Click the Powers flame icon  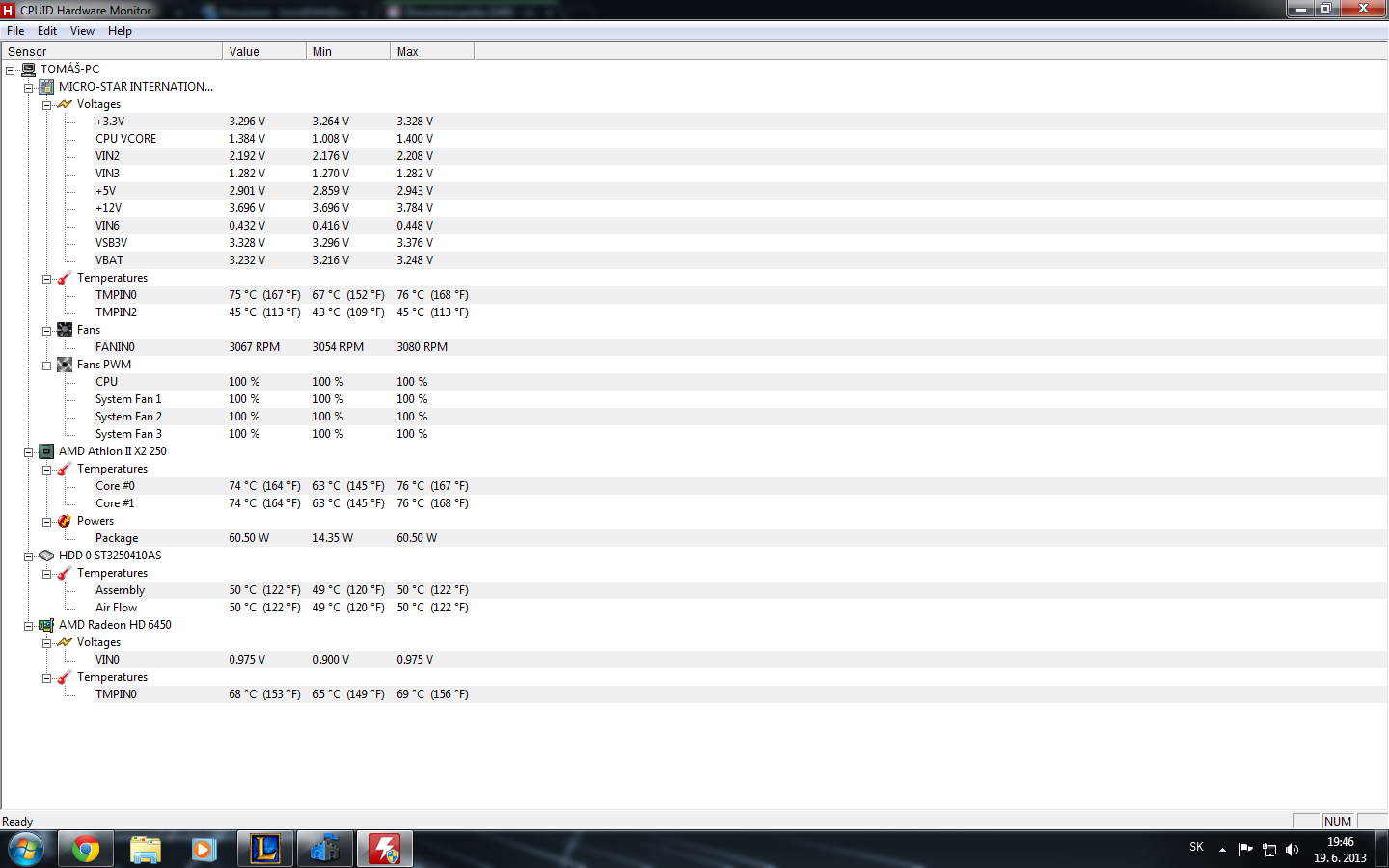click(65, 521)
